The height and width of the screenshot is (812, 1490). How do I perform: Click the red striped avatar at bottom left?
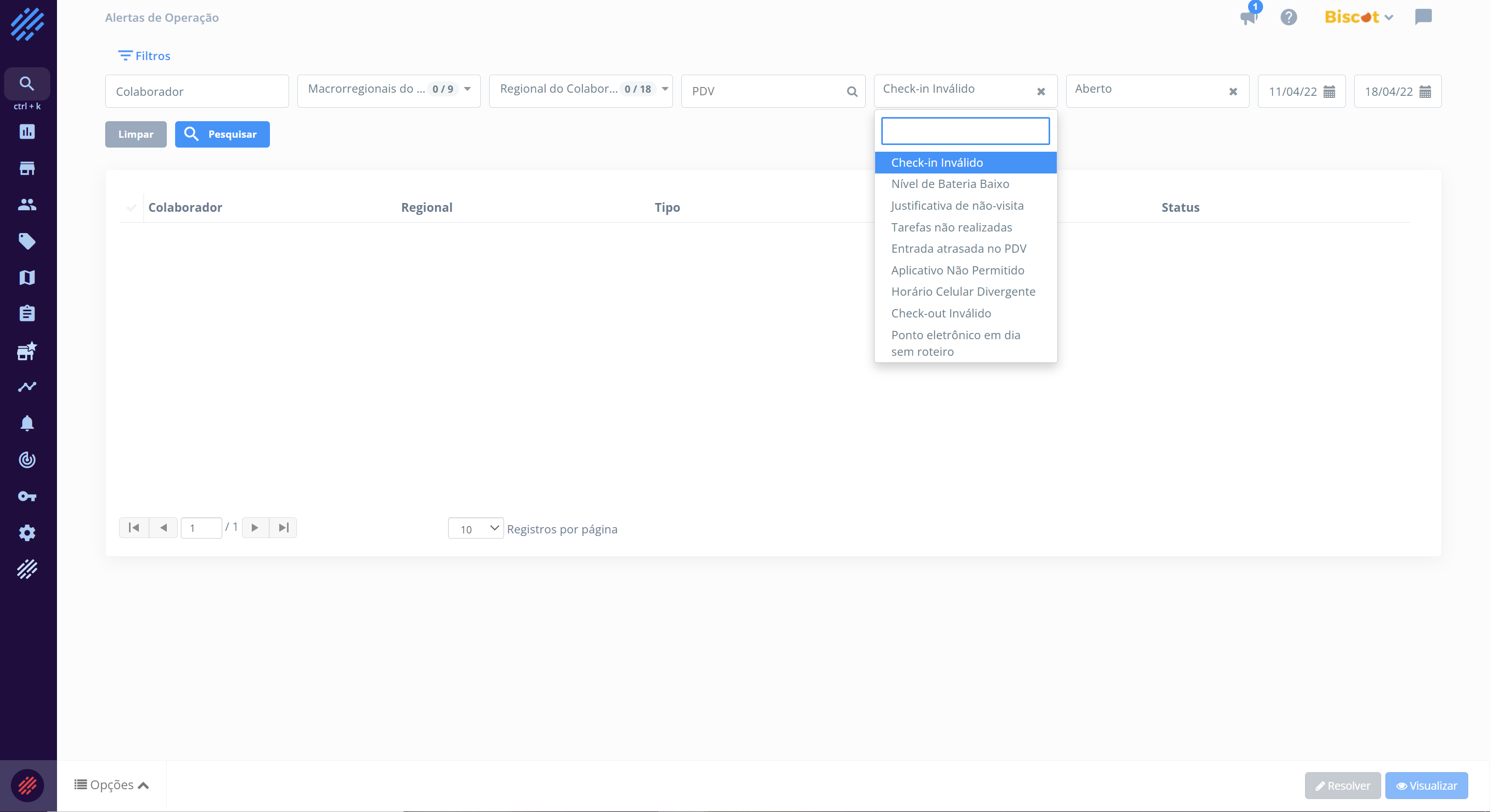click(x=27, y=786)
